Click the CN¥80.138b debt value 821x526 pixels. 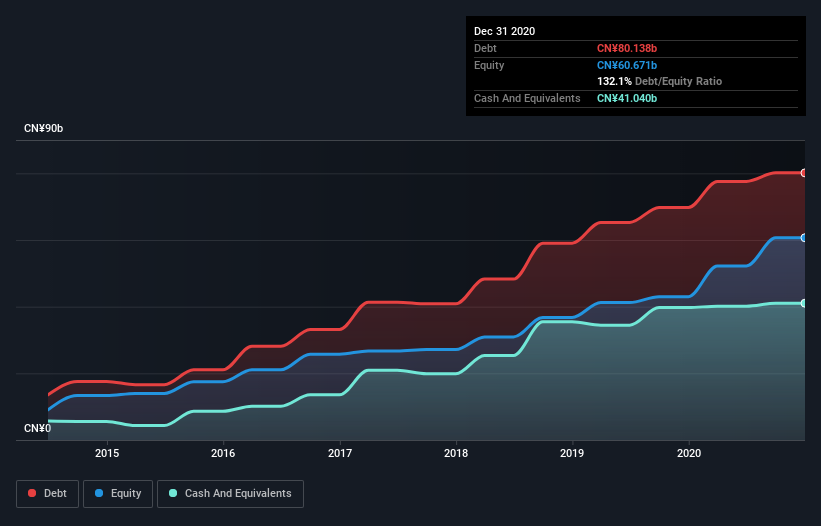click(627, 48)
